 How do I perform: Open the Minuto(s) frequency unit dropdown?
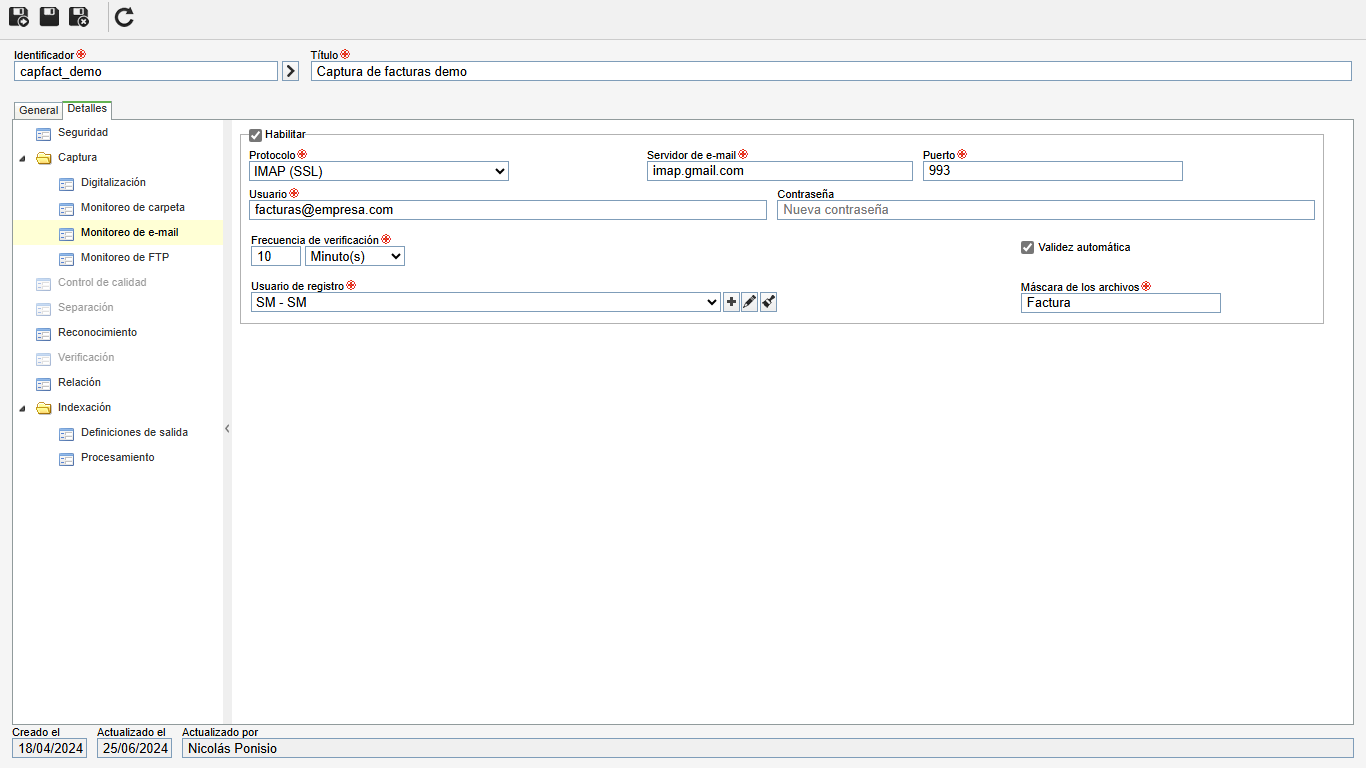click(355, 257)
